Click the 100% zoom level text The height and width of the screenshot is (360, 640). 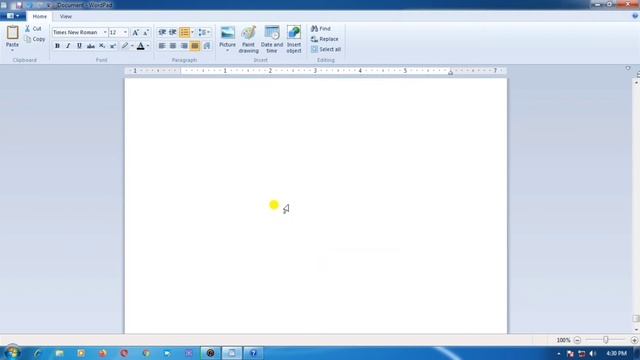[563, 340]
